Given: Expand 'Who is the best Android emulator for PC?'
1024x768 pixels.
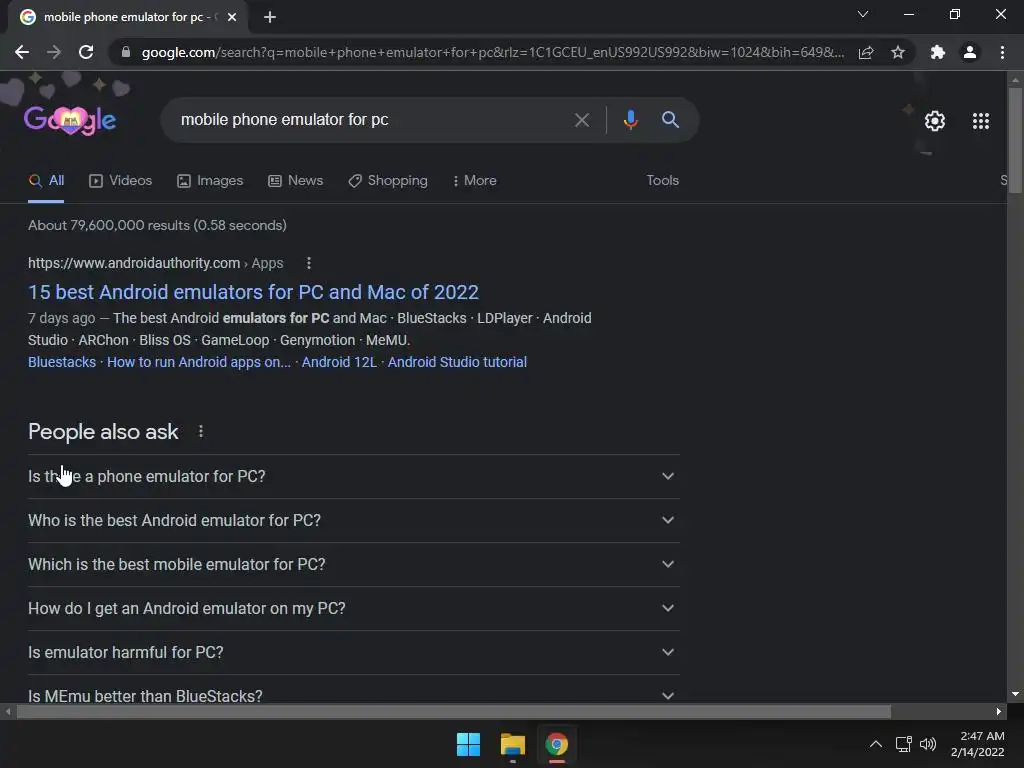Looking at the screenshot, I should click(353, 520).
